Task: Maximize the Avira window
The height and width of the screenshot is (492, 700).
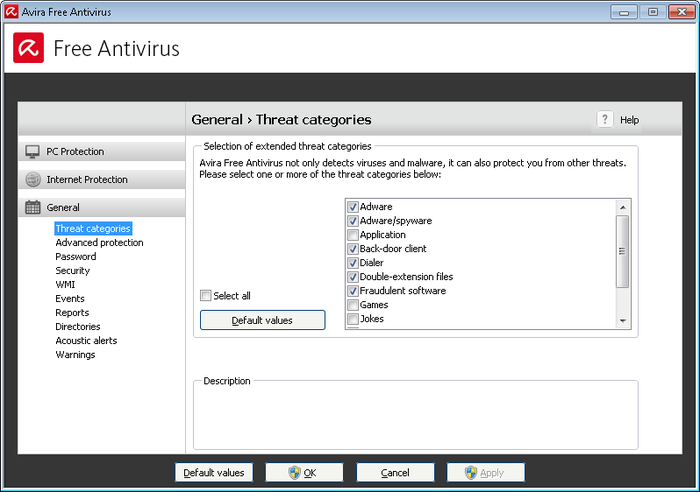Action: coord(653,12)
